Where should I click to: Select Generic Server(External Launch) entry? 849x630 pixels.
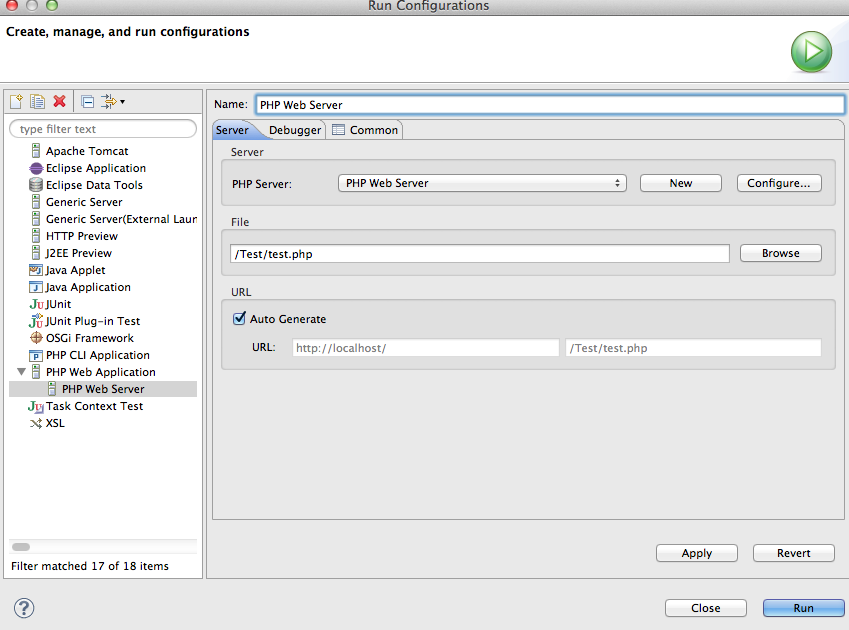121,219
